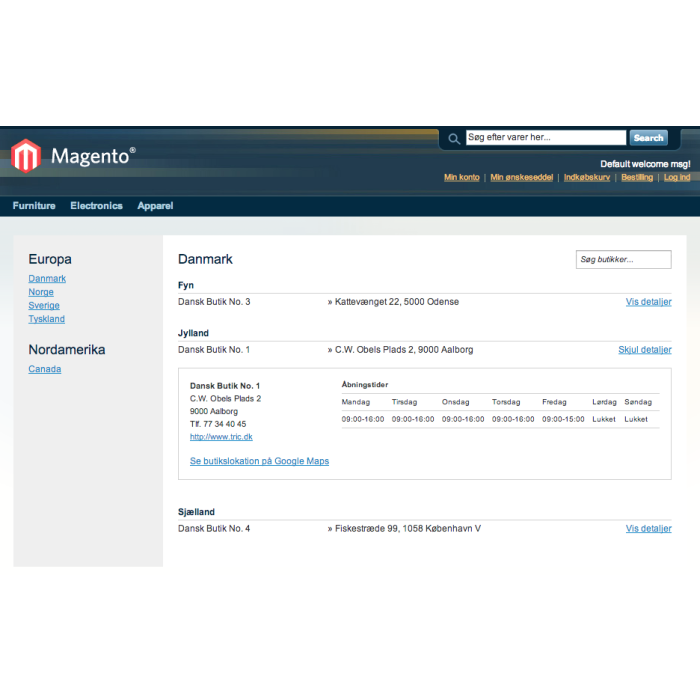
Task: Open the Furniture menu
Action: (x=34, y=206)
